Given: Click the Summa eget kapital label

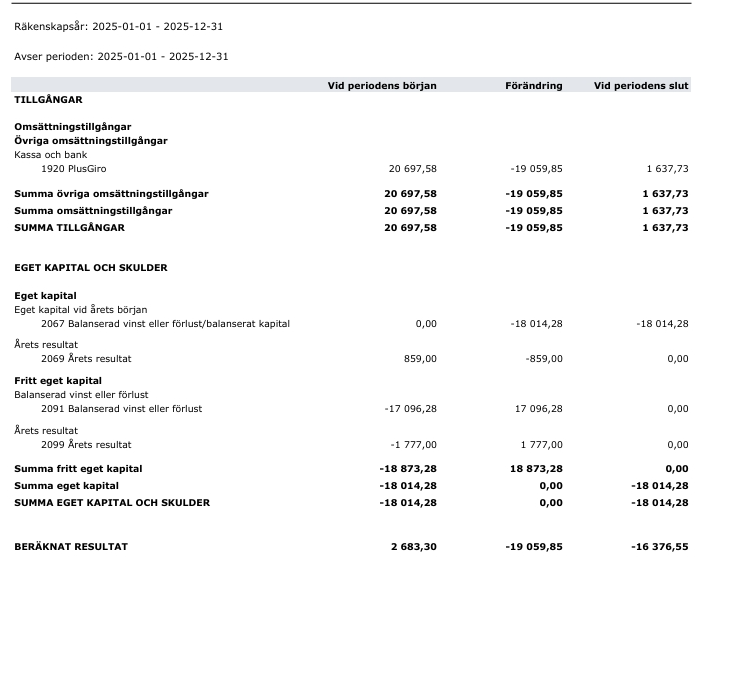Looking at the screenshot, I should pos(67,486).
